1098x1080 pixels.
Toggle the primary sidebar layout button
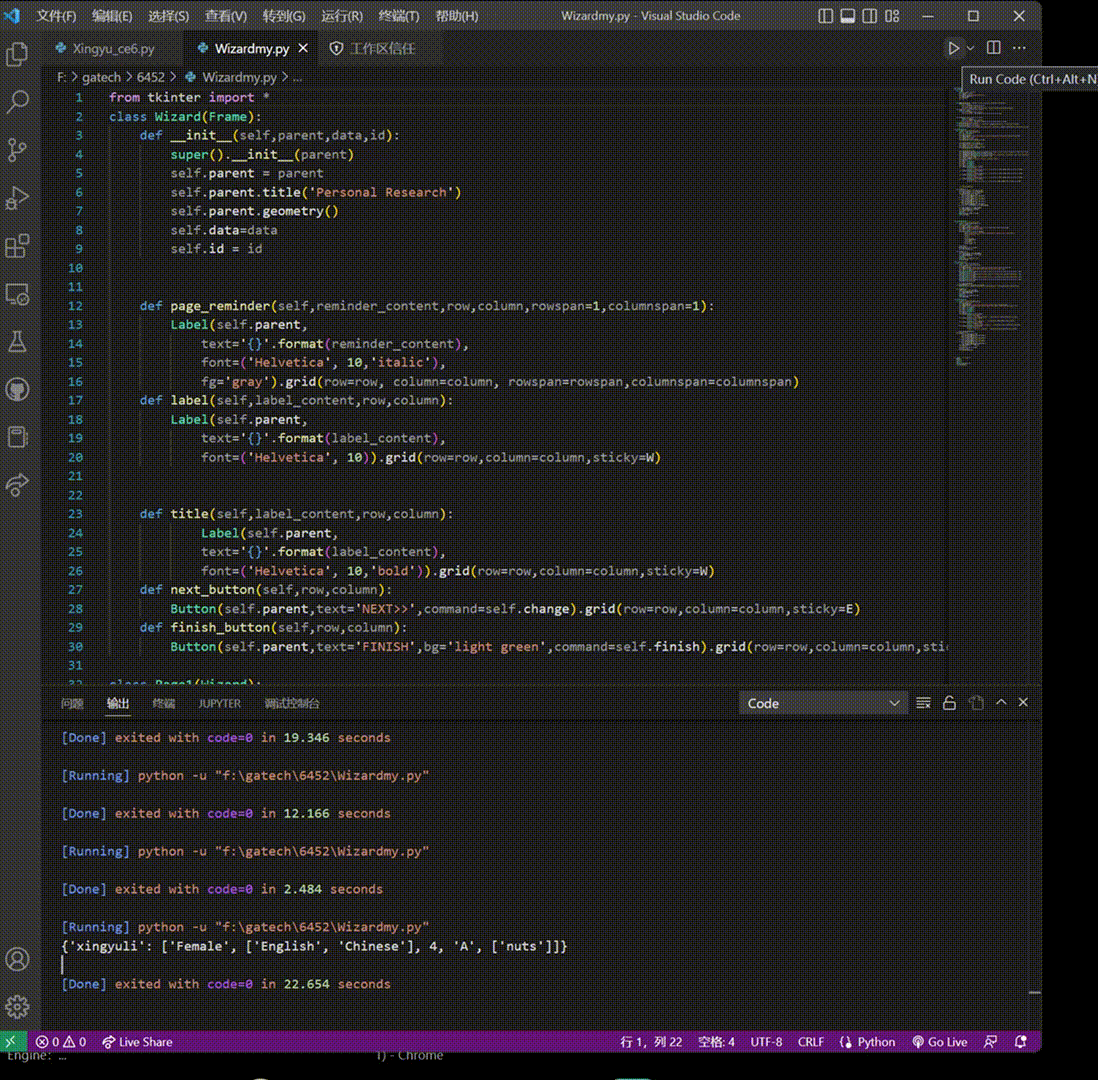click(826, 16)
